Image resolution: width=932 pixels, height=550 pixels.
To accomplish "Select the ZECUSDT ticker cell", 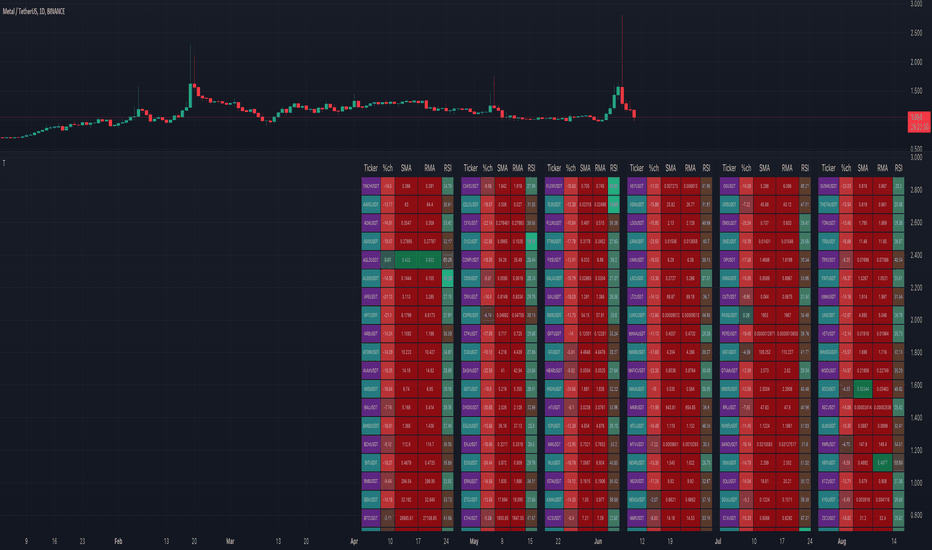I will click(x=829, y=518).
